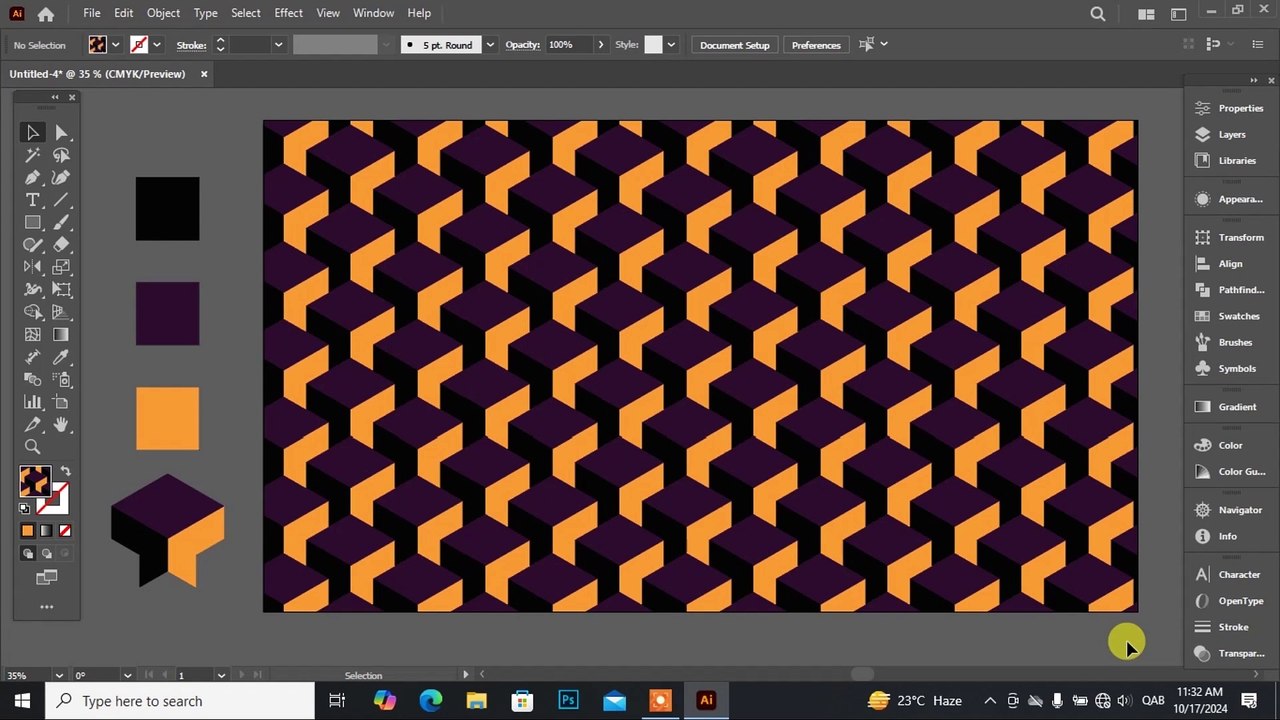The height and width of the screenshot is (720, 1280).
Task: Click the Preferences button
Action: click(816, 45)
